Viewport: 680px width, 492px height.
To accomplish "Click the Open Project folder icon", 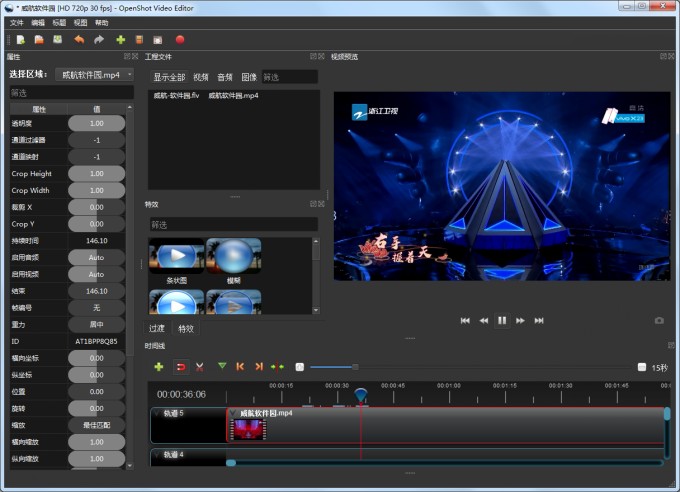I will tap(39, 40).
